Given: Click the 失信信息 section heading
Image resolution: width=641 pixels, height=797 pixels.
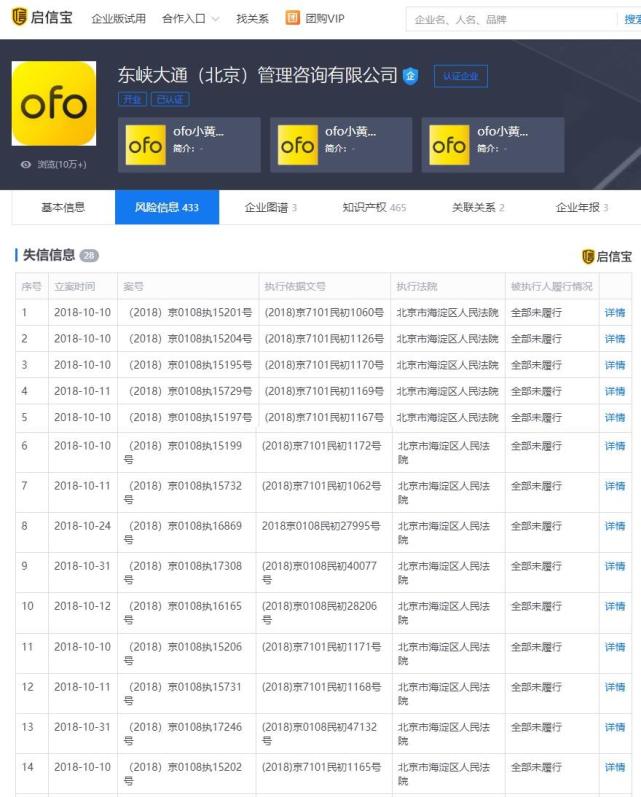Looking at the screenshot, I should point(49,255).
